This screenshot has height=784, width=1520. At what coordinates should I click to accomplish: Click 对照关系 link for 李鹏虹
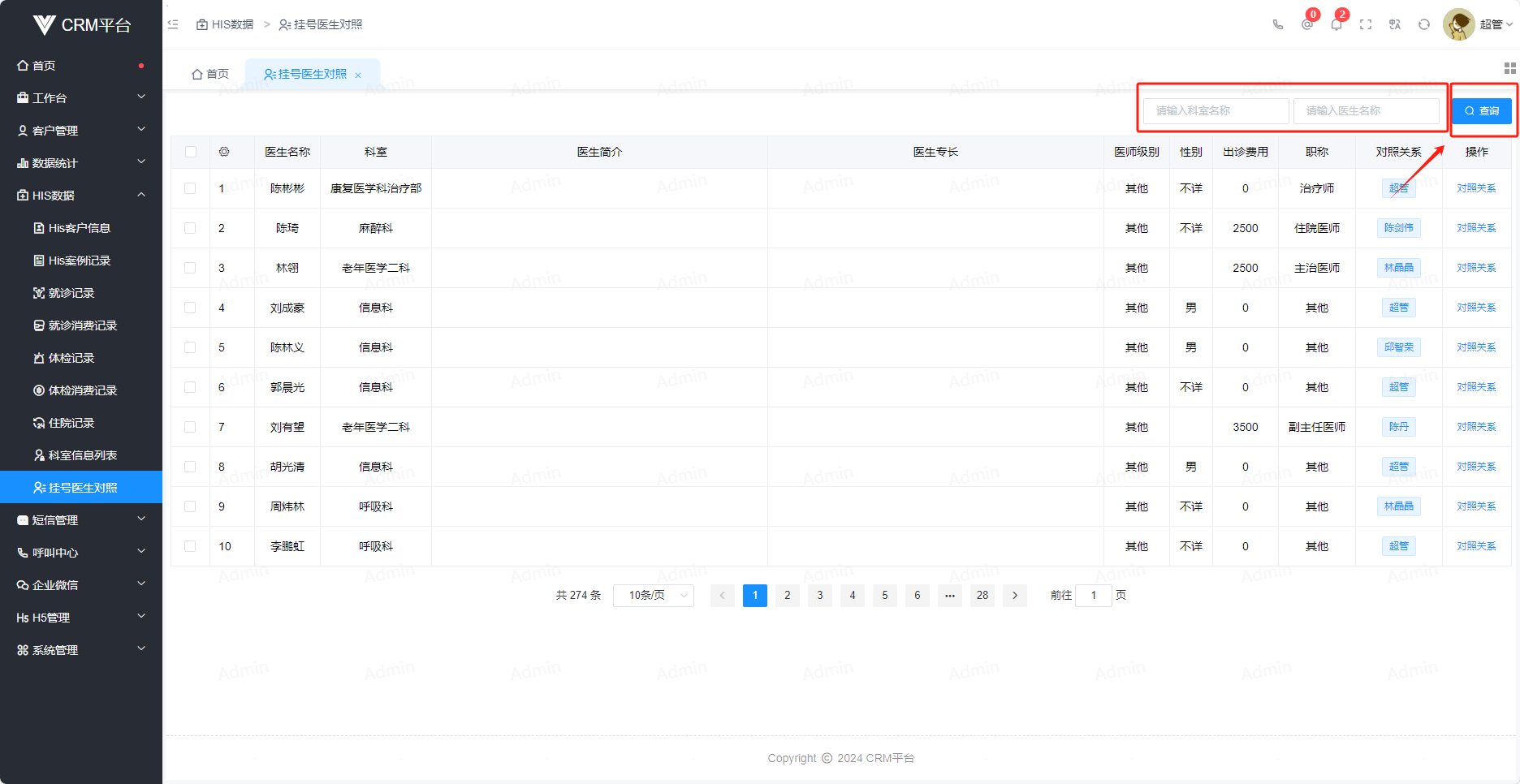(x=1476, y=546)
